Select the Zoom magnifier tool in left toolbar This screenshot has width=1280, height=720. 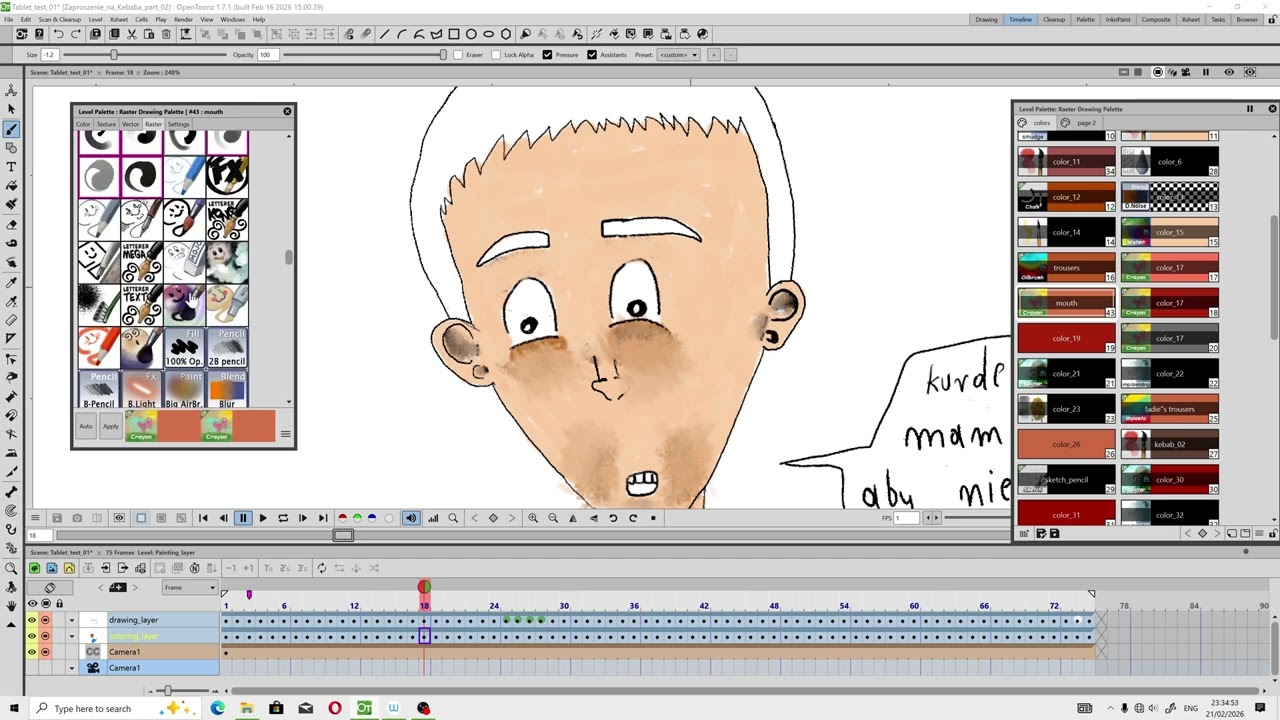pyautogui.click(x=11, y=568)
